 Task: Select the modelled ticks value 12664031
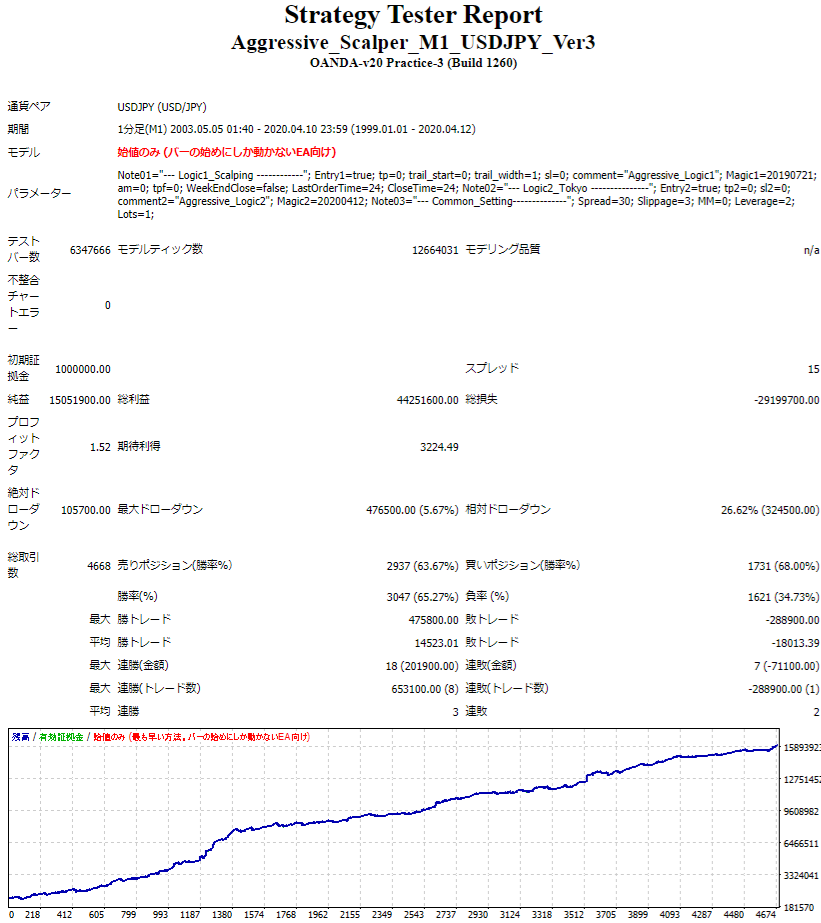(x=435, y=250)
